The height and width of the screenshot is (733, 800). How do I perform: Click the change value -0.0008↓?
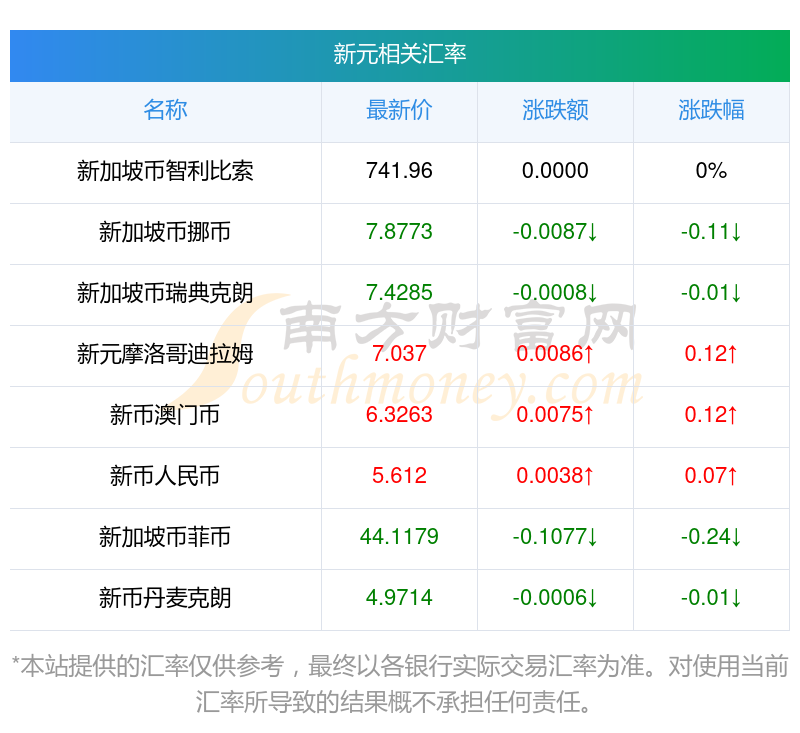coord(555,293)
